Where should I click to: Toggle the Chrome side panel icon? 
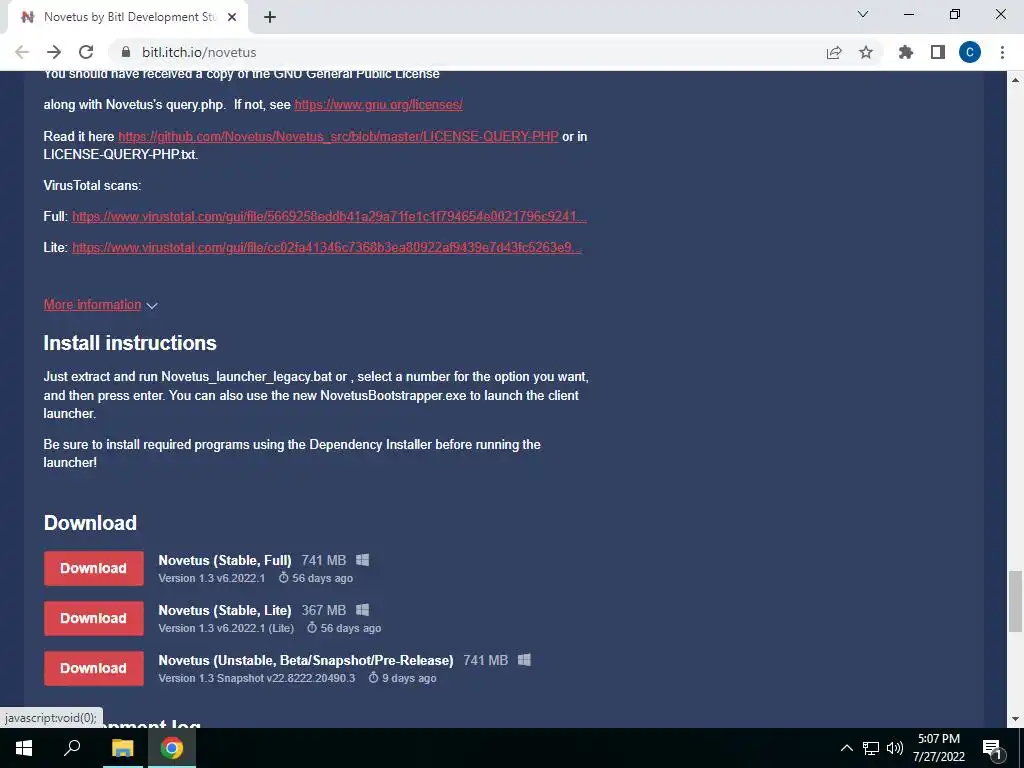coord(938,52)
